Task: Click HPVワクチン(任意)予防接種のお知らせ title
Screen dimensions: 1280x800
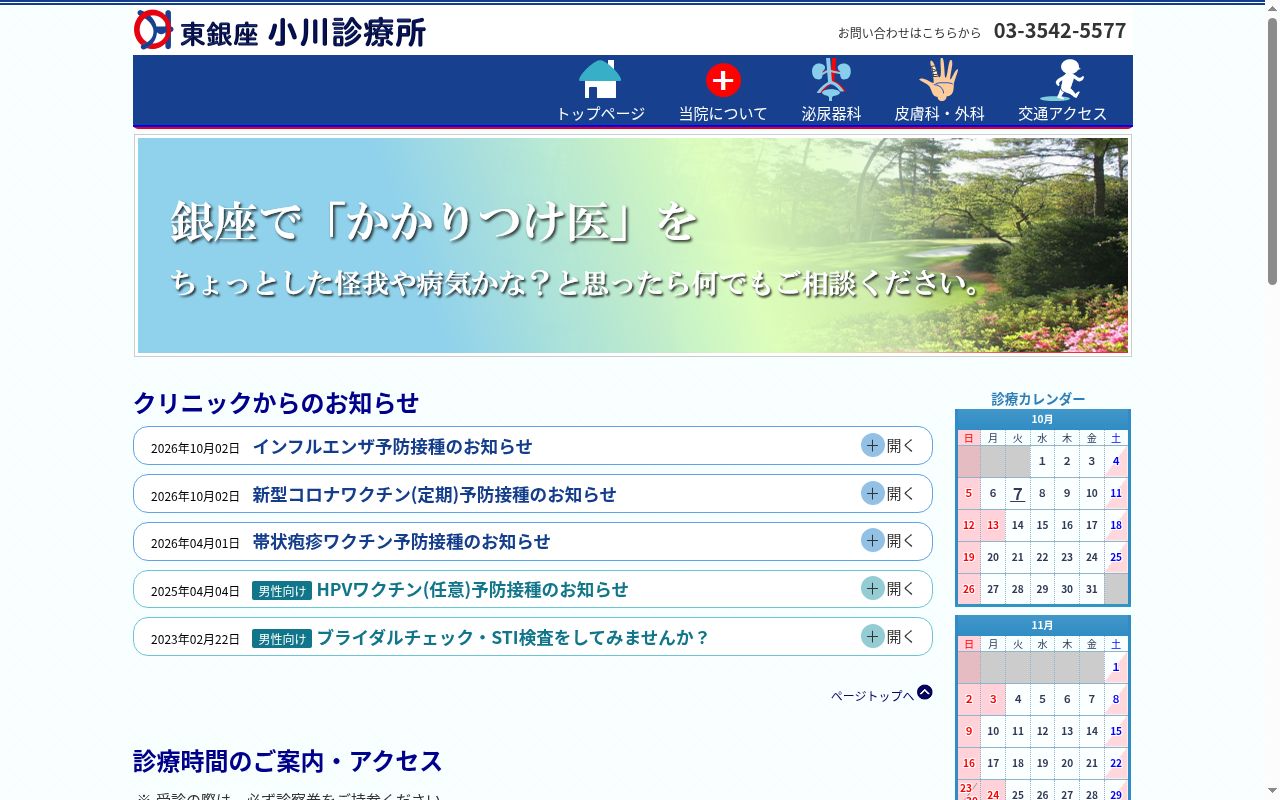Action: [472, 589]
